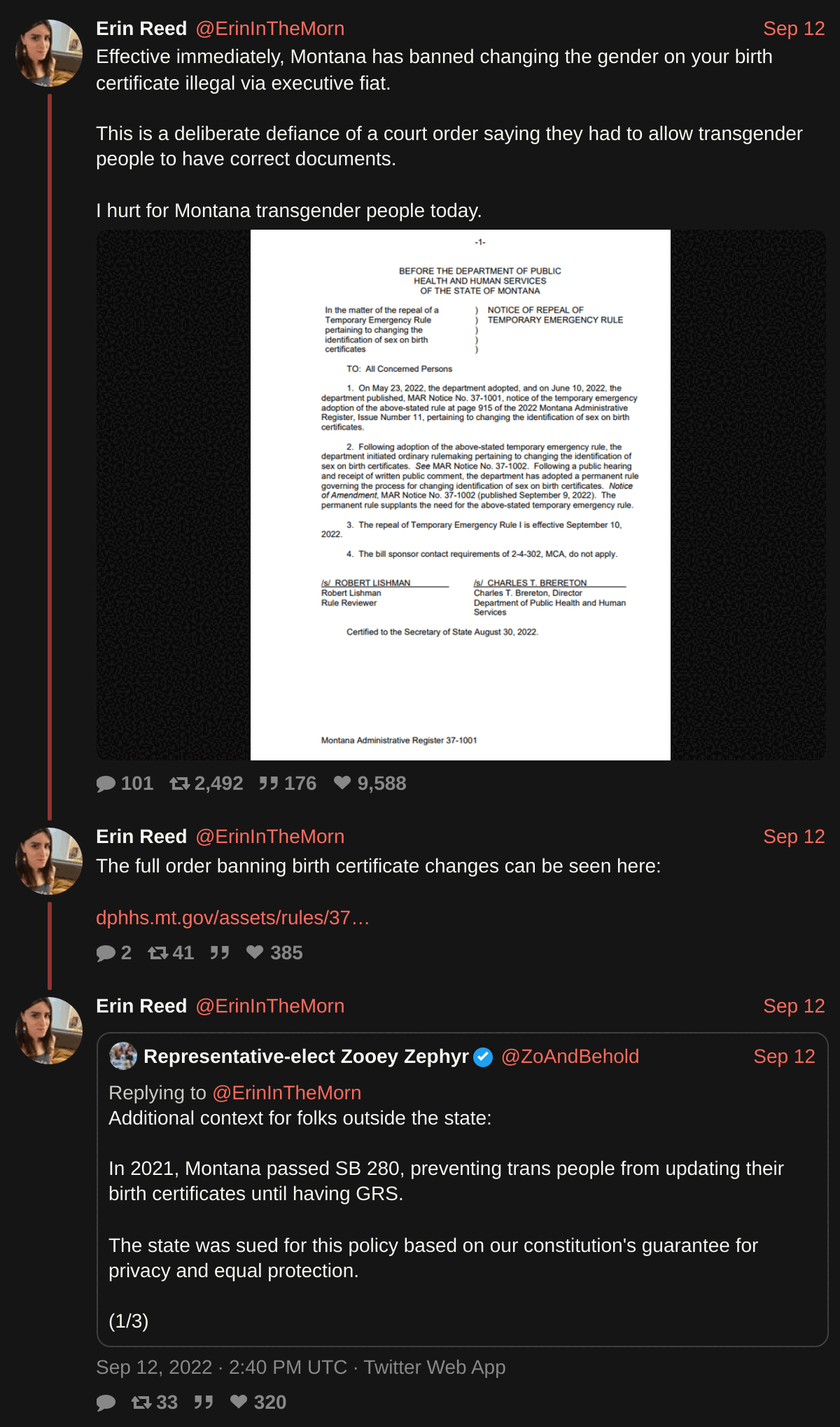This screenshot has width=840, height=1427.
Task: Open the @ZoAndBehold profile handle
Action: 570,1057
